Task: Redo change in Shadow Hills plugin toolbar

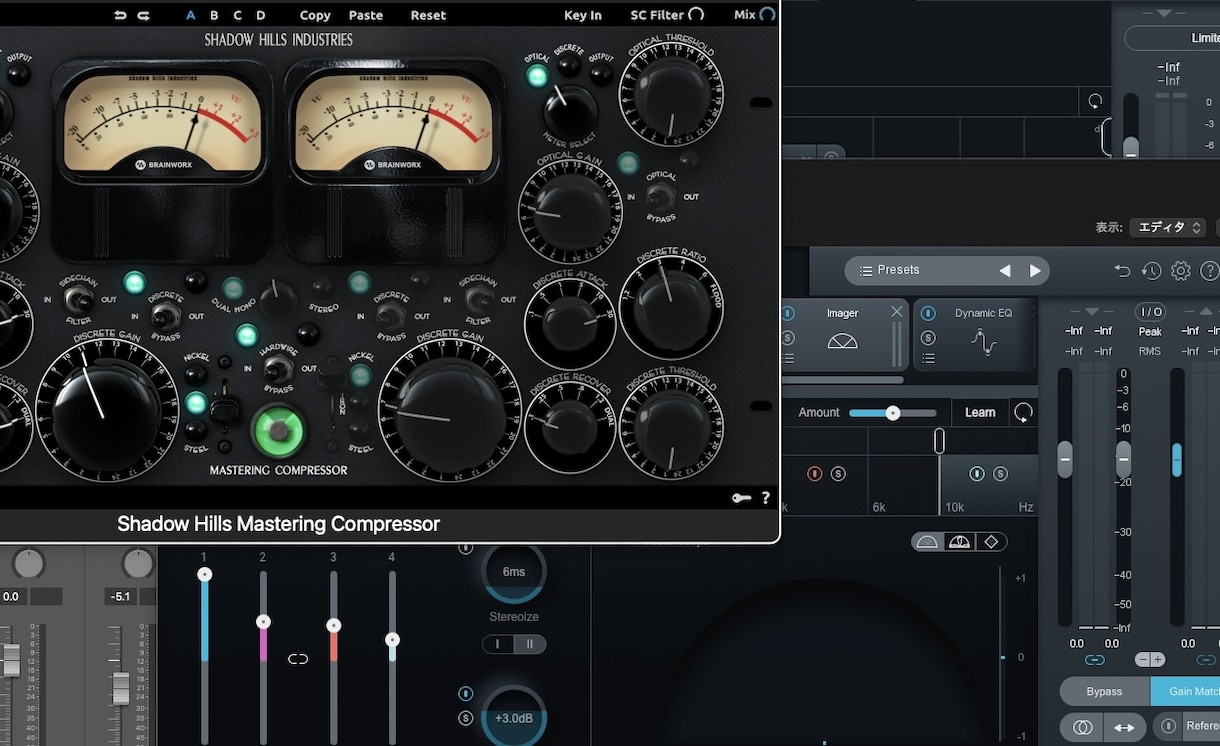Action: [143, 15]
